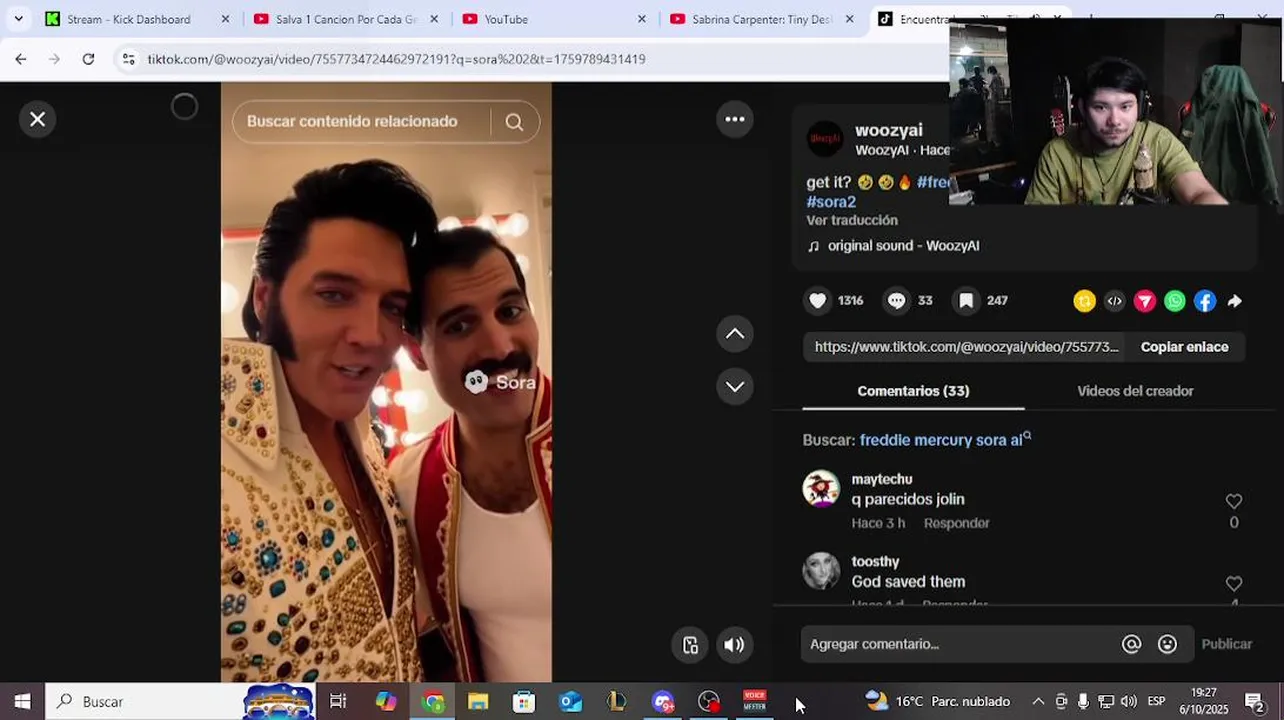Close the TikTok video viewer with X
The height and width of the screenshot is (720, 1284).
pyautogui.click(x=37, y=119)
